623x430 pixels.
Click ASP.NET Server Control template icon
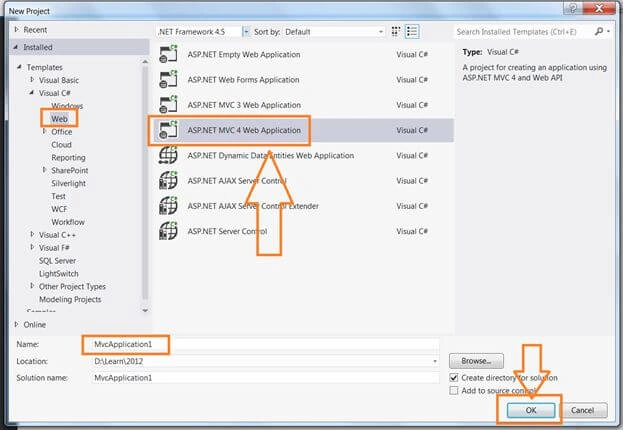168,231
